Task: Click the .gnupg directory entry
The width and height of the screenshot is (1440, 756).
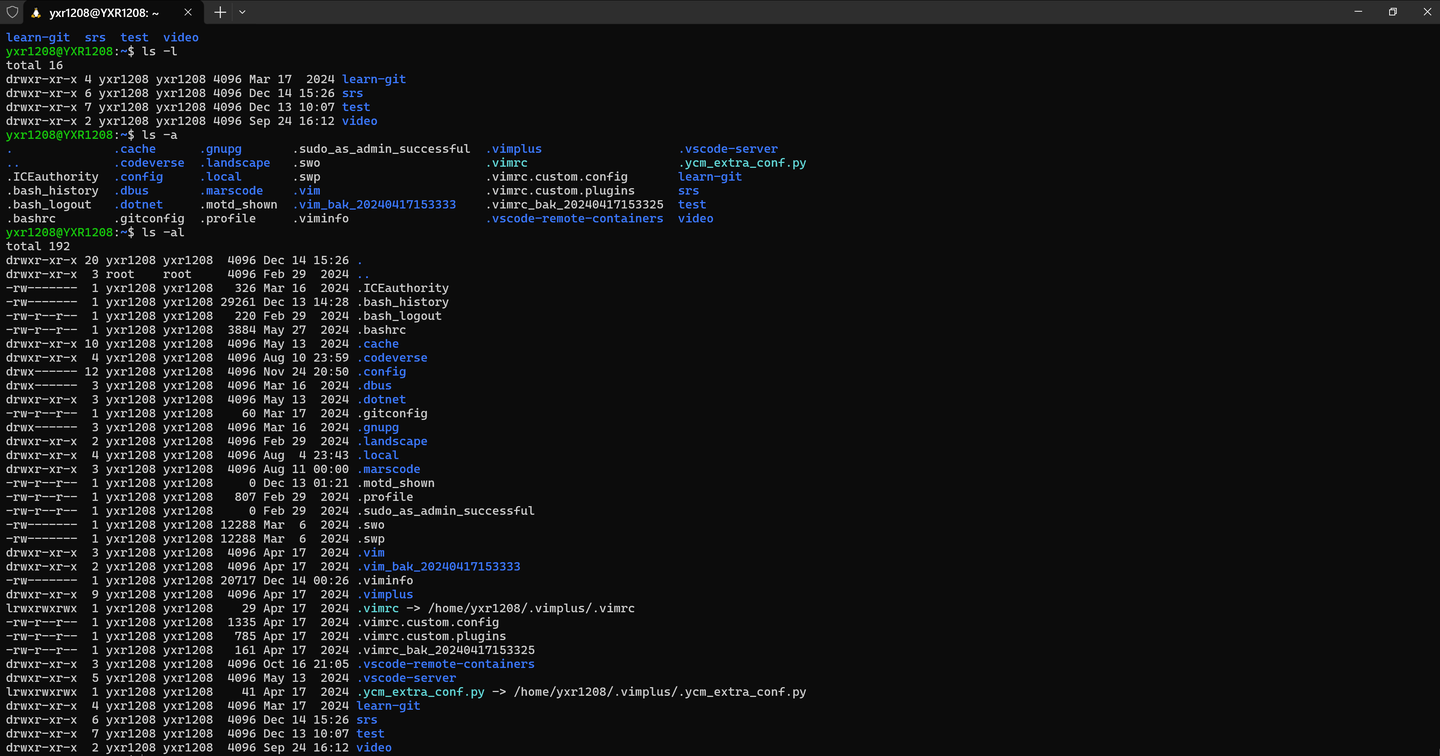Action: [x=222, y=148]
